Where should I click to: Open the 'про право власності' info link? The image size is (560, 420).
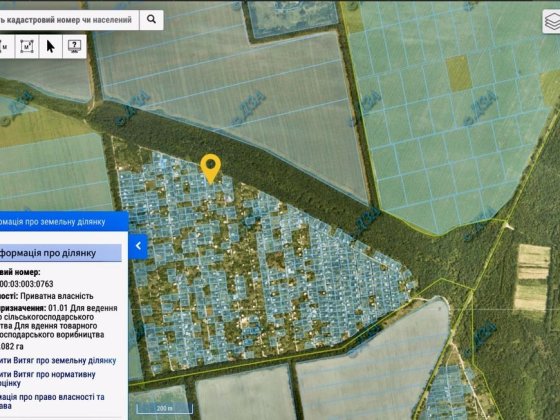(52, 401)
